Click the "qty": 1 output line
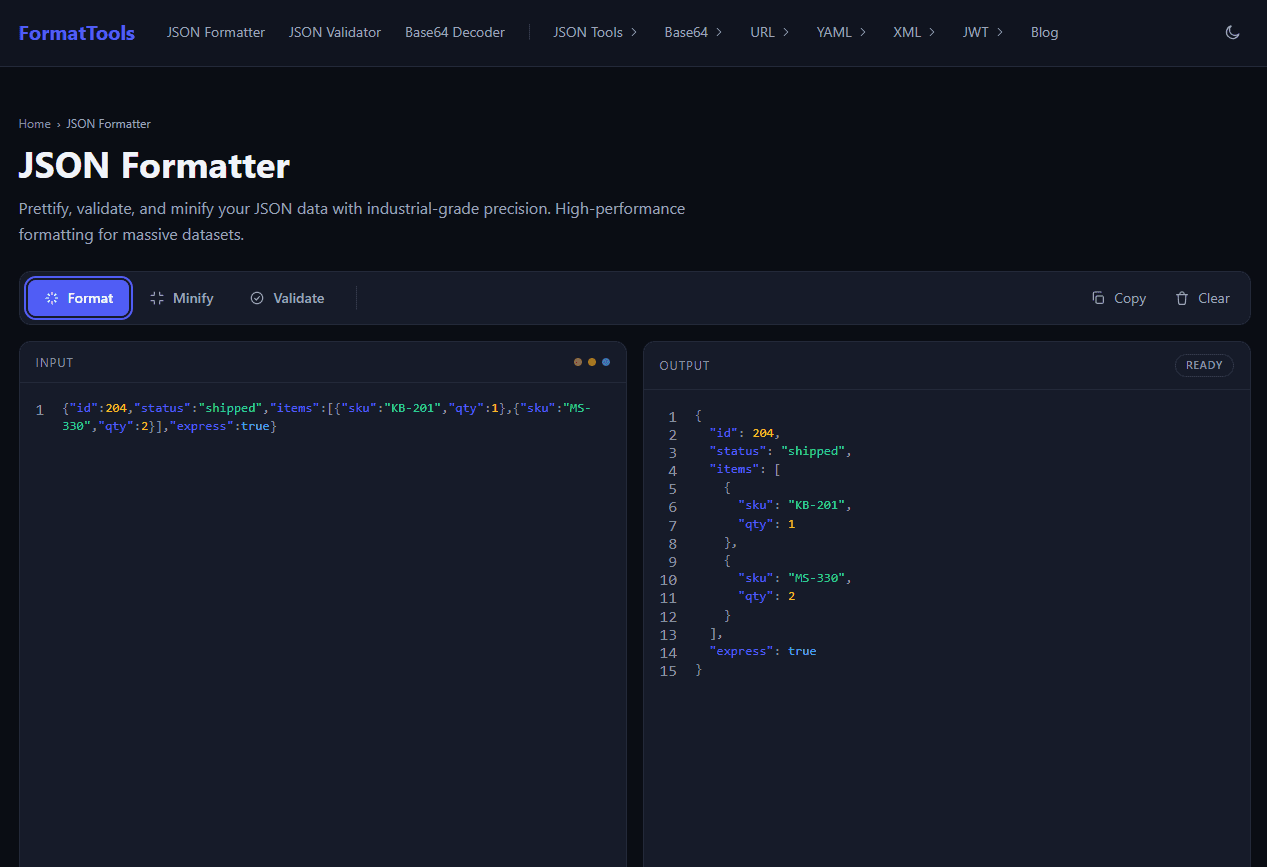The width and height of the screenshot is (1267, 867). pos(767,524)
